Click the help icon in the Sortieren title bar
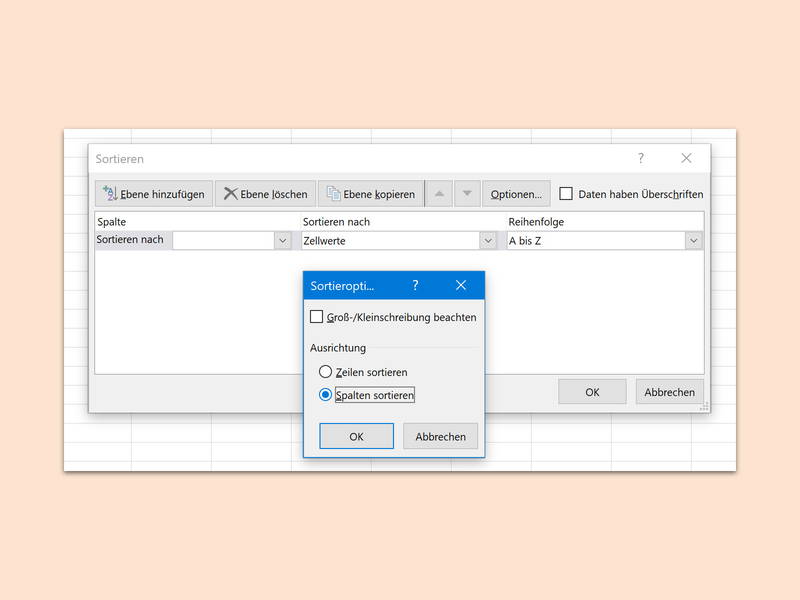 (x=641, y=158)
